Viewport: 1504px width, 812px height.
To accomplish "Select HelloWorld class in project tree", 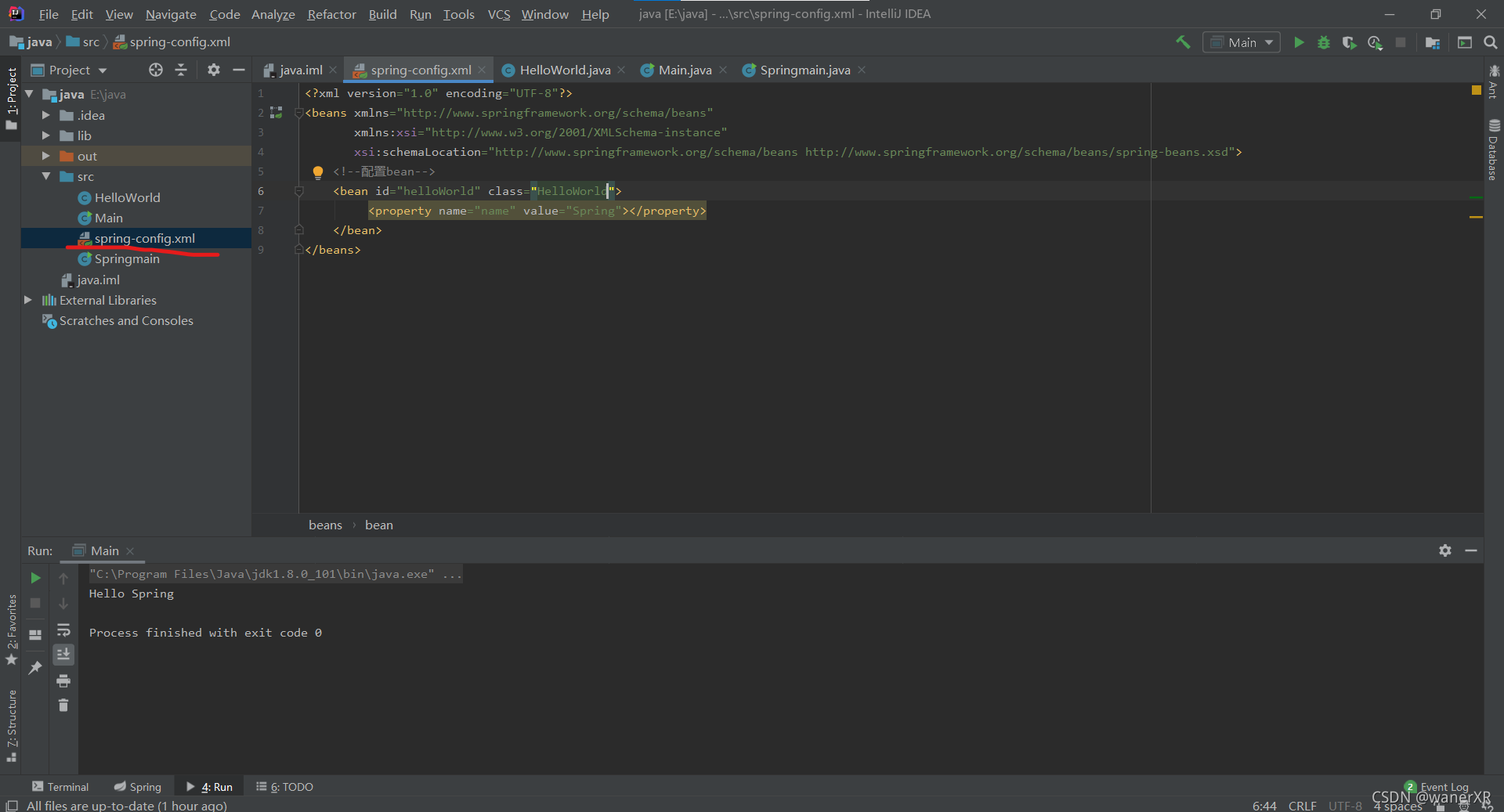I will 127,197.
